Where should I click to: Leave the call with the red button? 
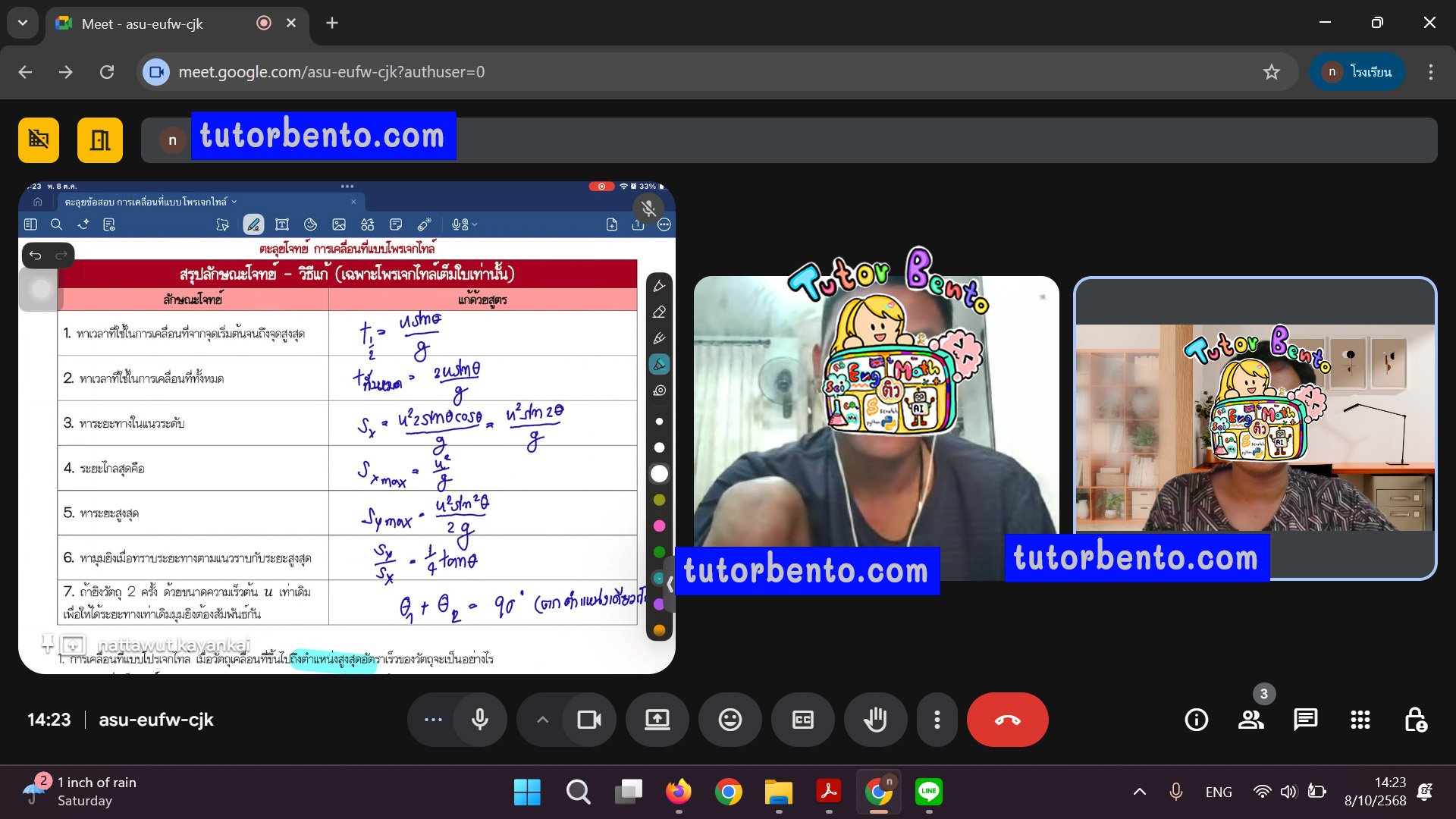[1007, 720]
